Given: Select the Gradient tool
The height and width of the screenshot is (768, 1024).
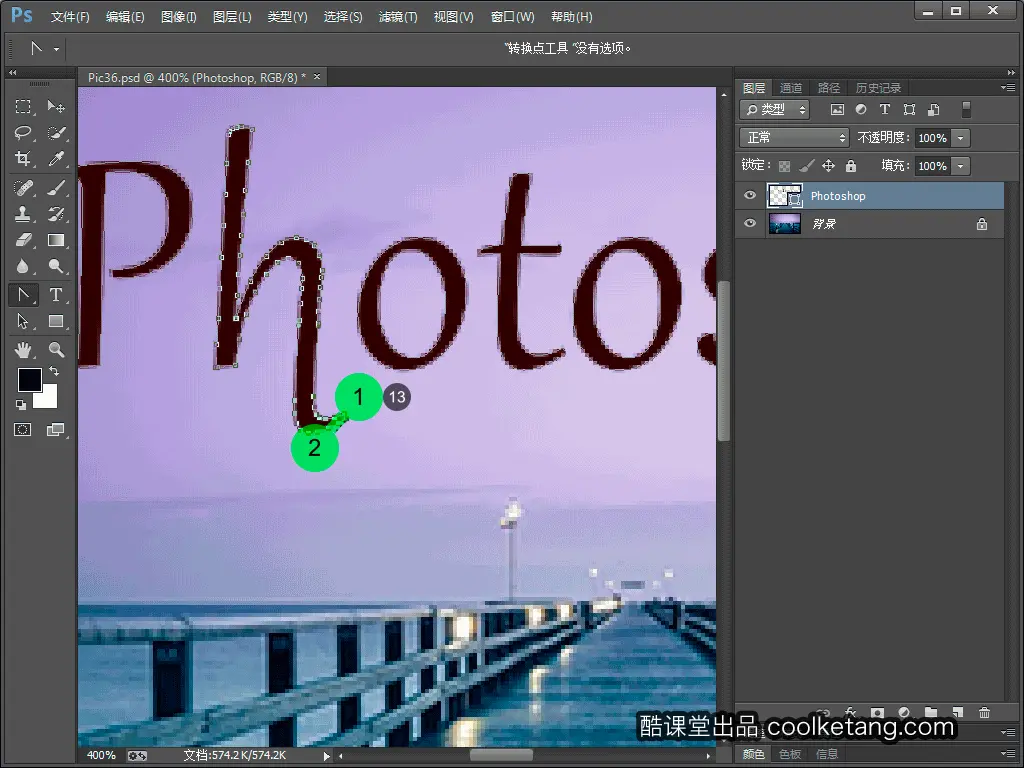Looking at the screenshot, I should [56, 240].
